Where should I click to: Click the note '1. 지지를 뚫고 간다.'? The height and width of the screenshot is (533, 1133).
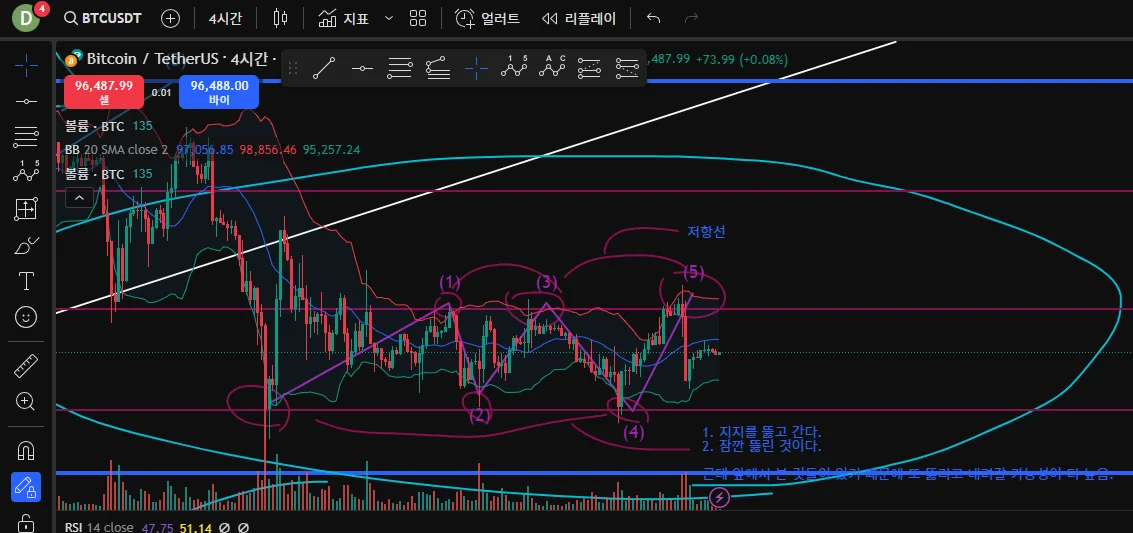(x=762, y=433)
